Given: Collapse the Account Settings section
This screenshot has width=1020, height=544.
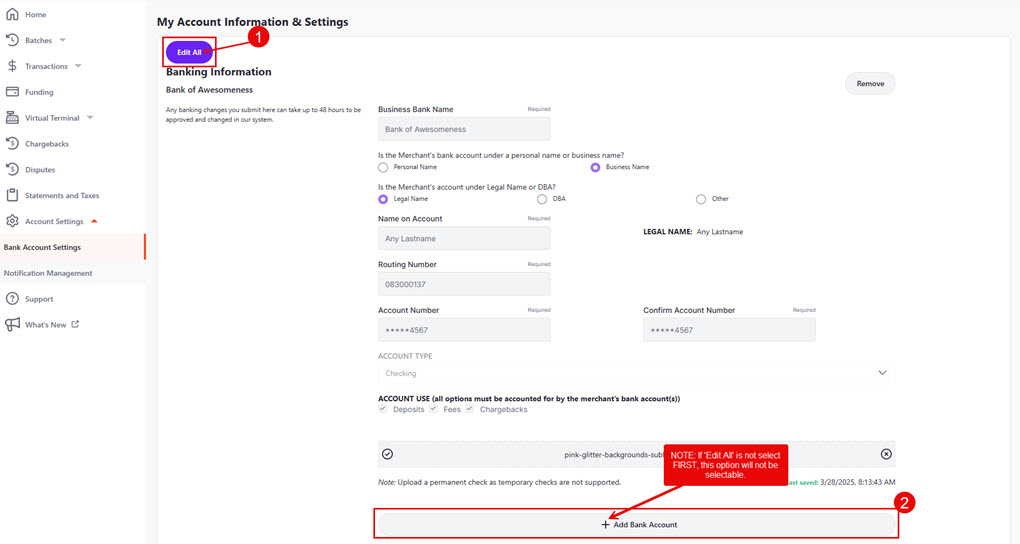Looking at the screenshot, I should (x=94, y=221).
